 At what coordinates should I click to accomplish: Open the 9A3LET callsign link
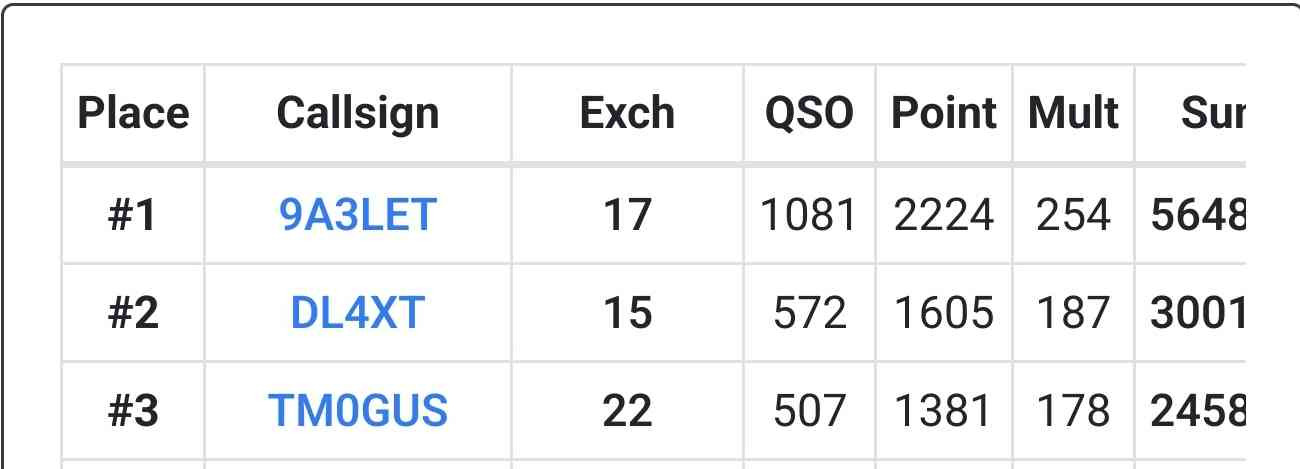click(x=358, y=215)
